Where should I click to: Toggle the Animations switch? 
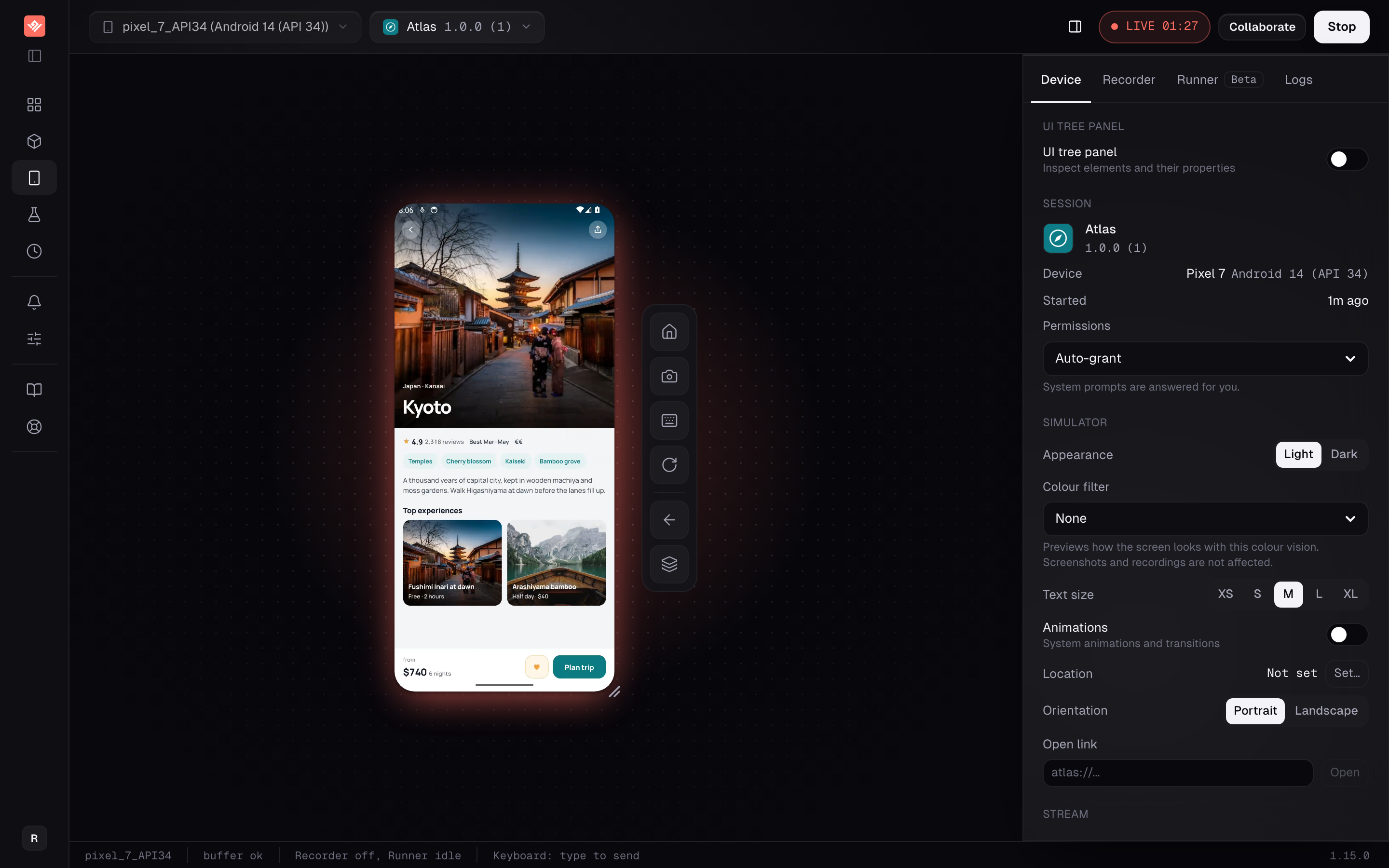1347,634
